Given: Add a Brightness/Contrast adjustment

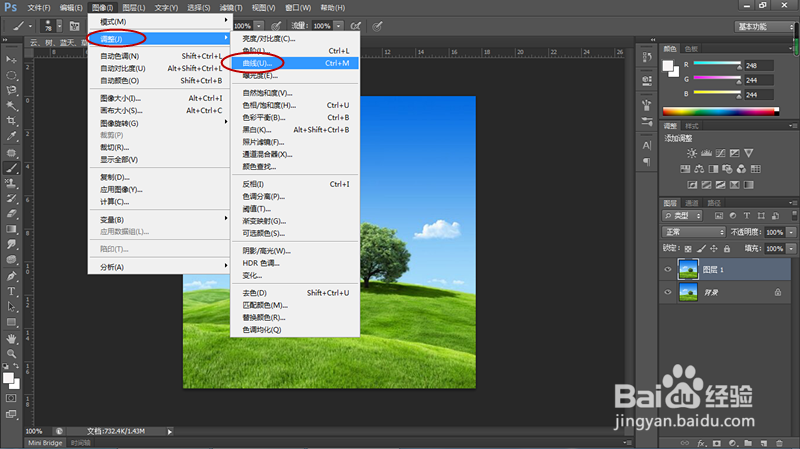Looking at the screenshot, I should point(692,153).
